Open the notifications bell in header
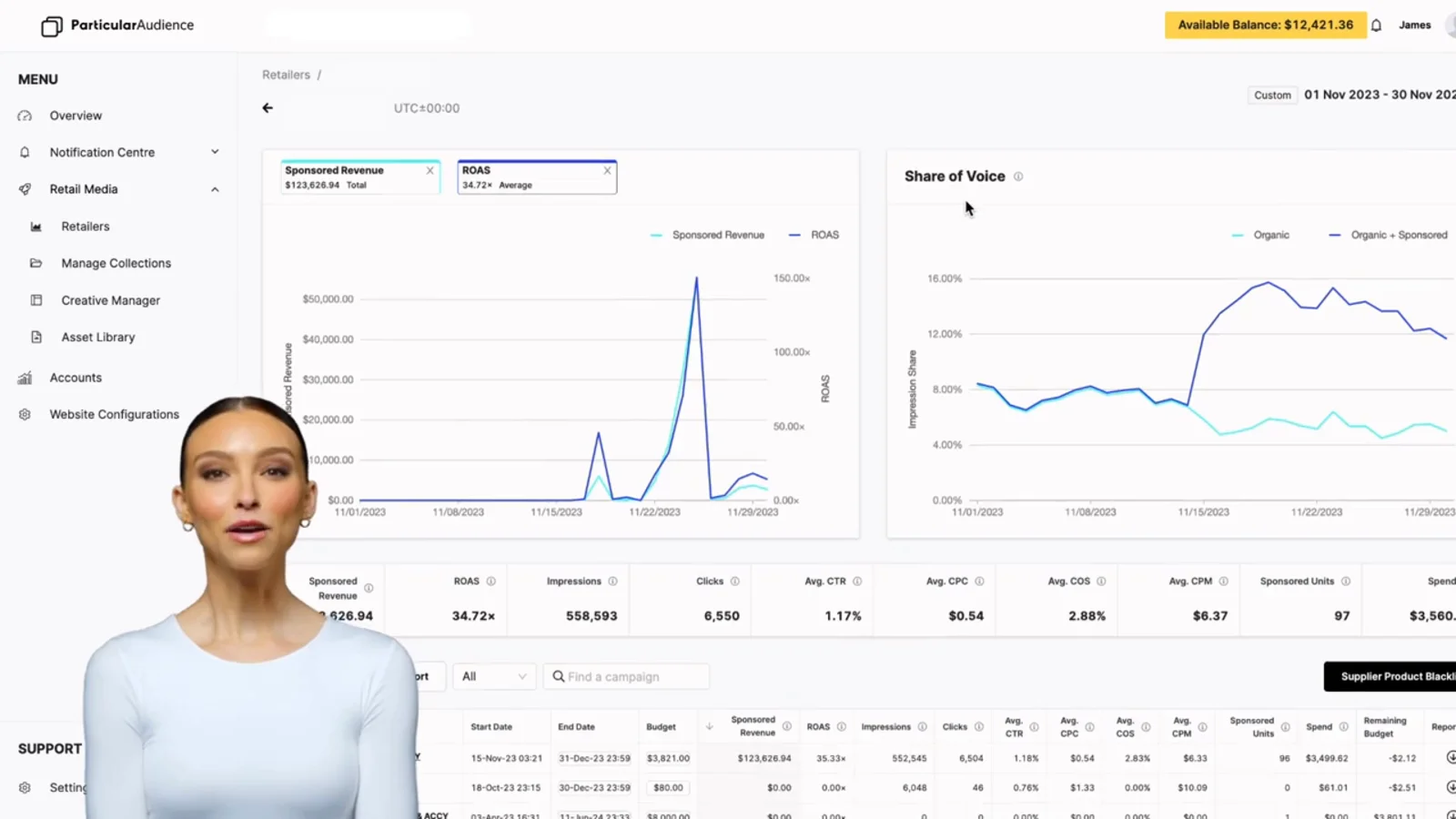This screenshot has width=1456, height=819. click(1376, 25)
